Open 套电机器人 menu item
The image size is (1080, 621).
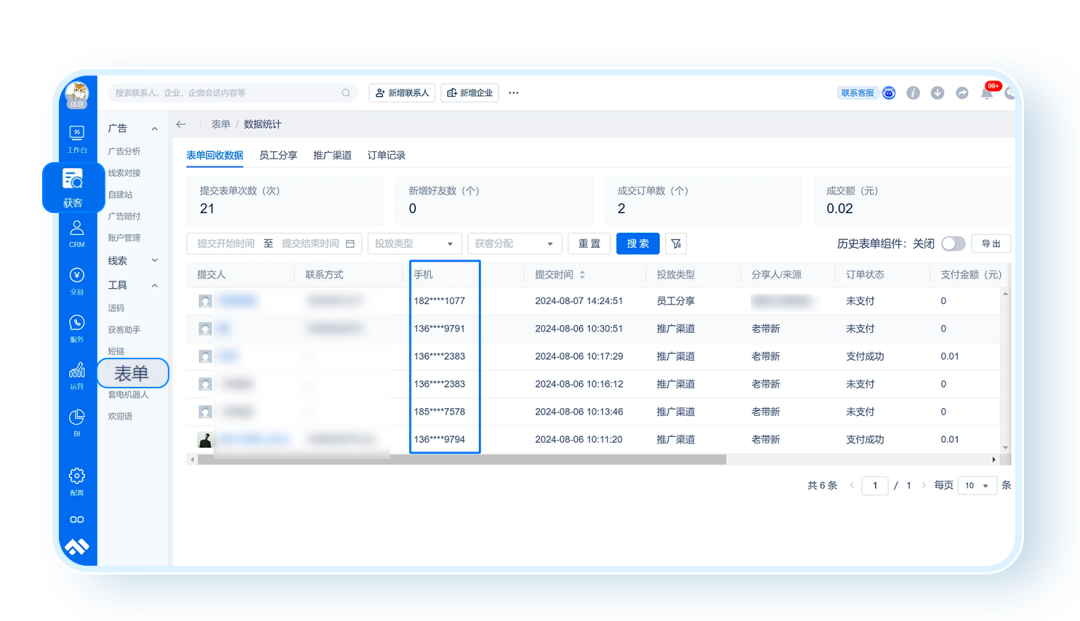click(128, 394)
